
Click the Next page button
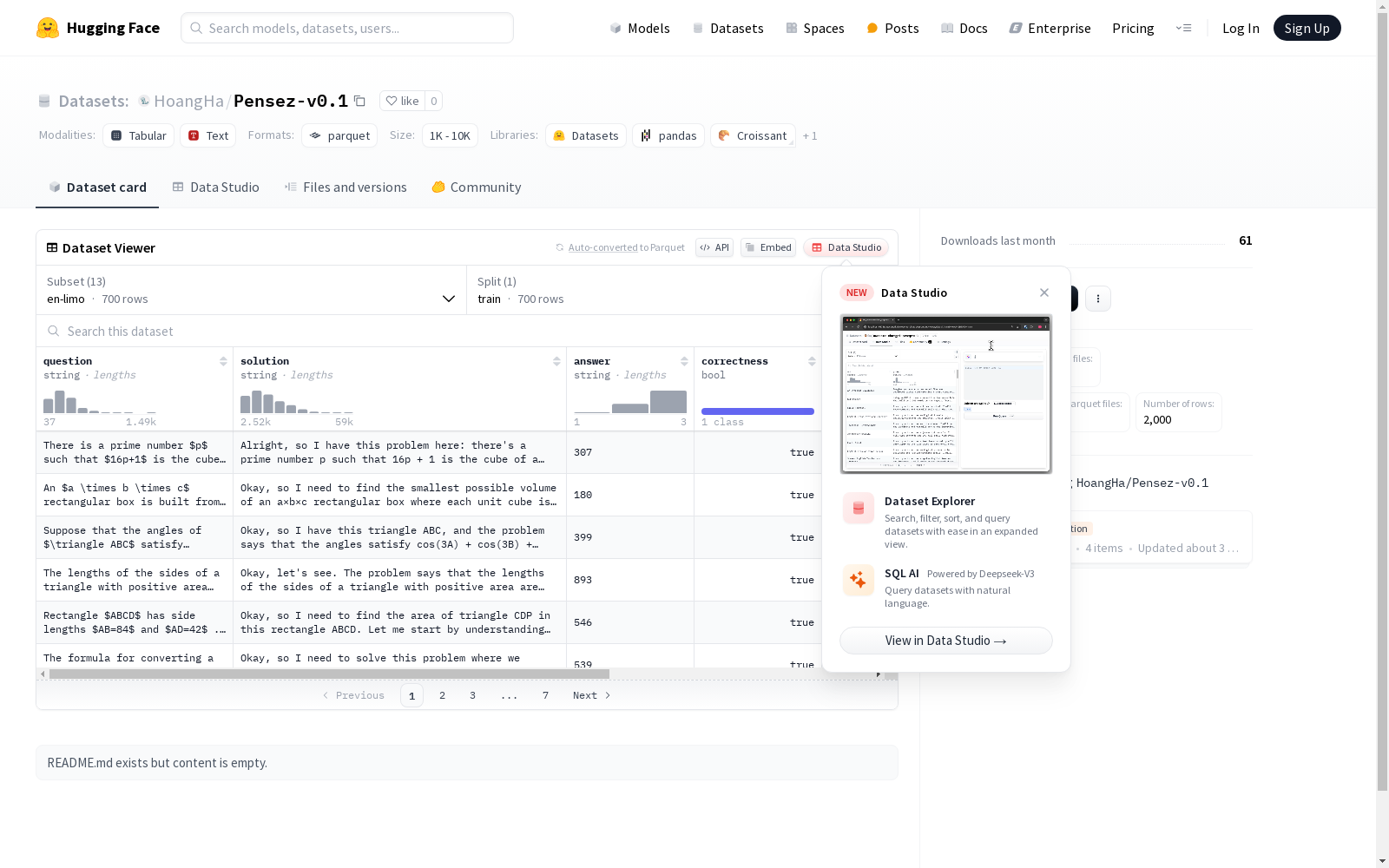click(x=591, y=695)
